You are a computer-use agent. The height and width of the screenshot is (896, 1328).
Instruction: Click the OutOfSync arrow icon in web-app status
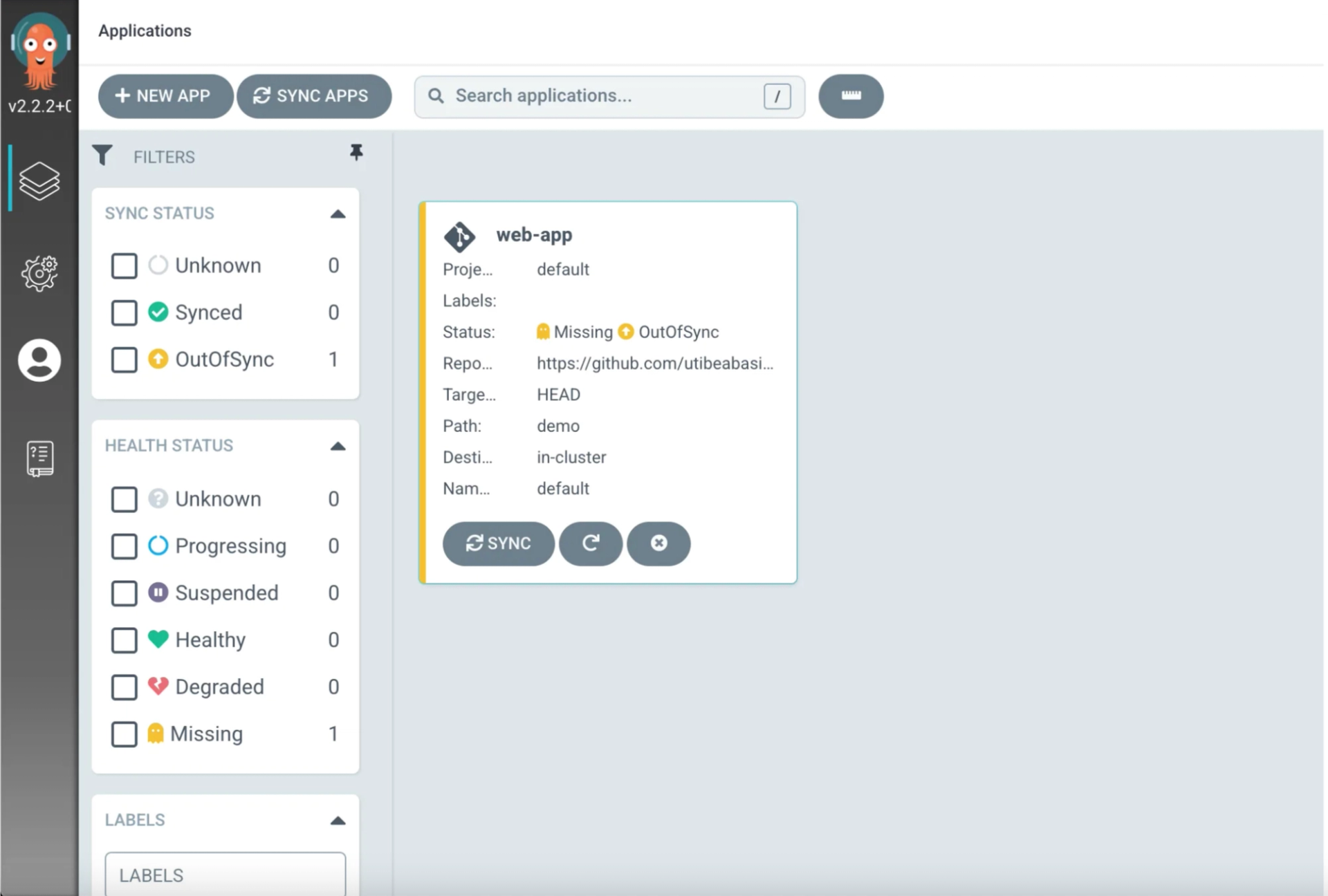(x=626, y=332)
